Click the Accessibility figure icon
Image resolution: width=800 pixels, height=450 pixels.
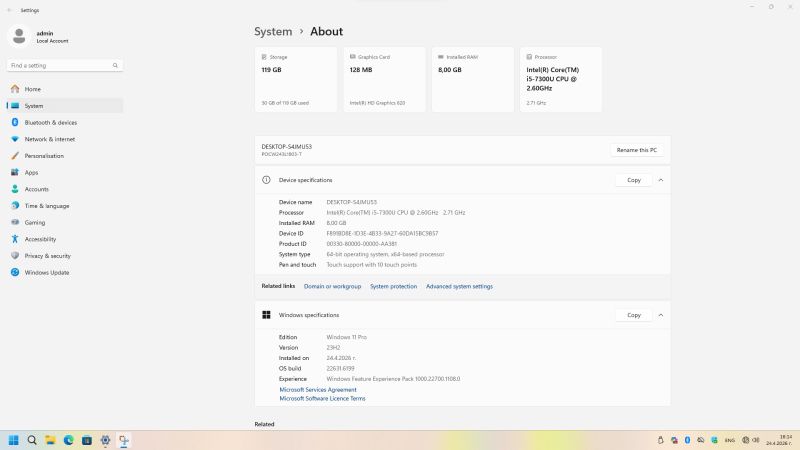point(15,239)
